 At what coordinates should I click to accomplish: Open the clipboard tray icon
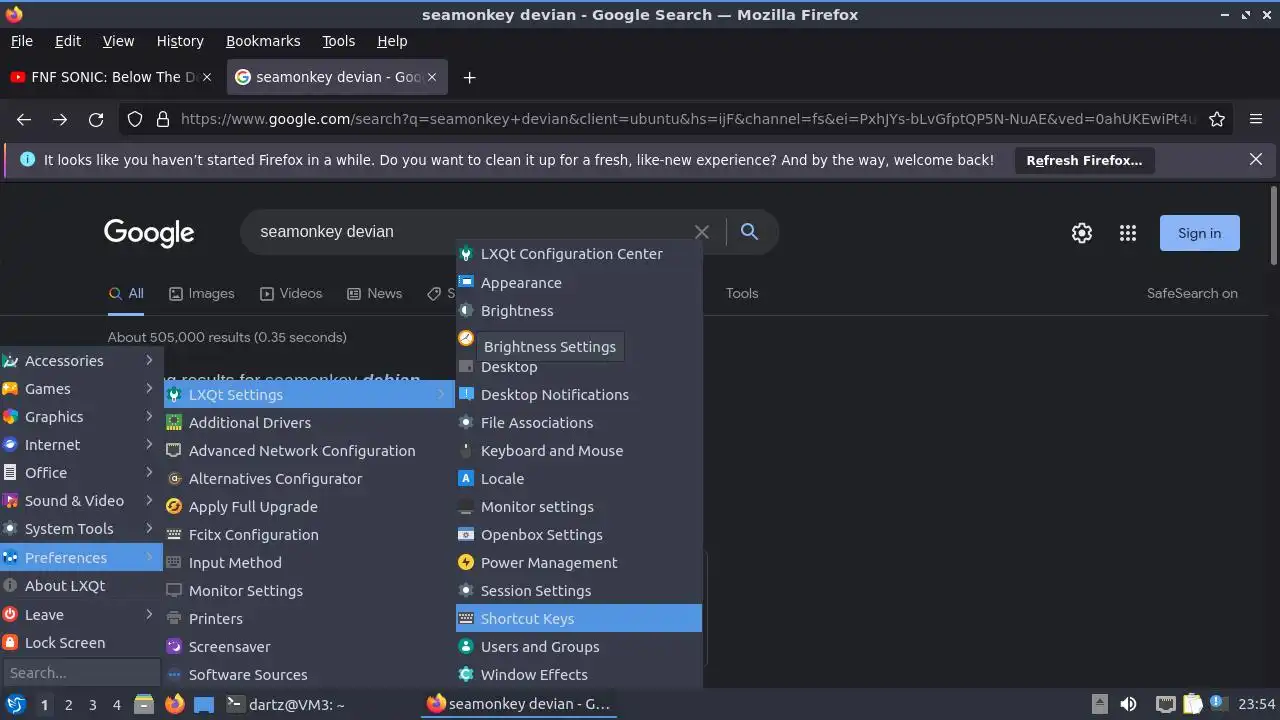(x=1192, y=704)
